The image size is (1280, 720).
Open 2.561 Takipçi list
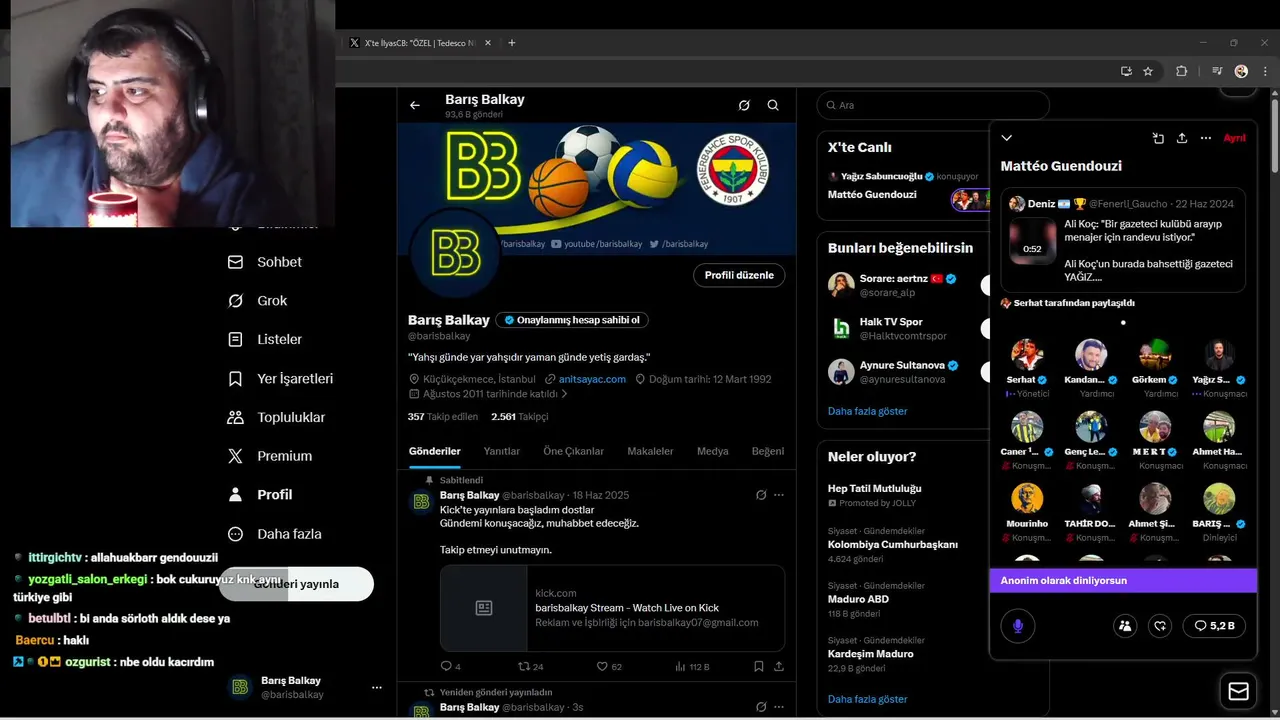519,416
